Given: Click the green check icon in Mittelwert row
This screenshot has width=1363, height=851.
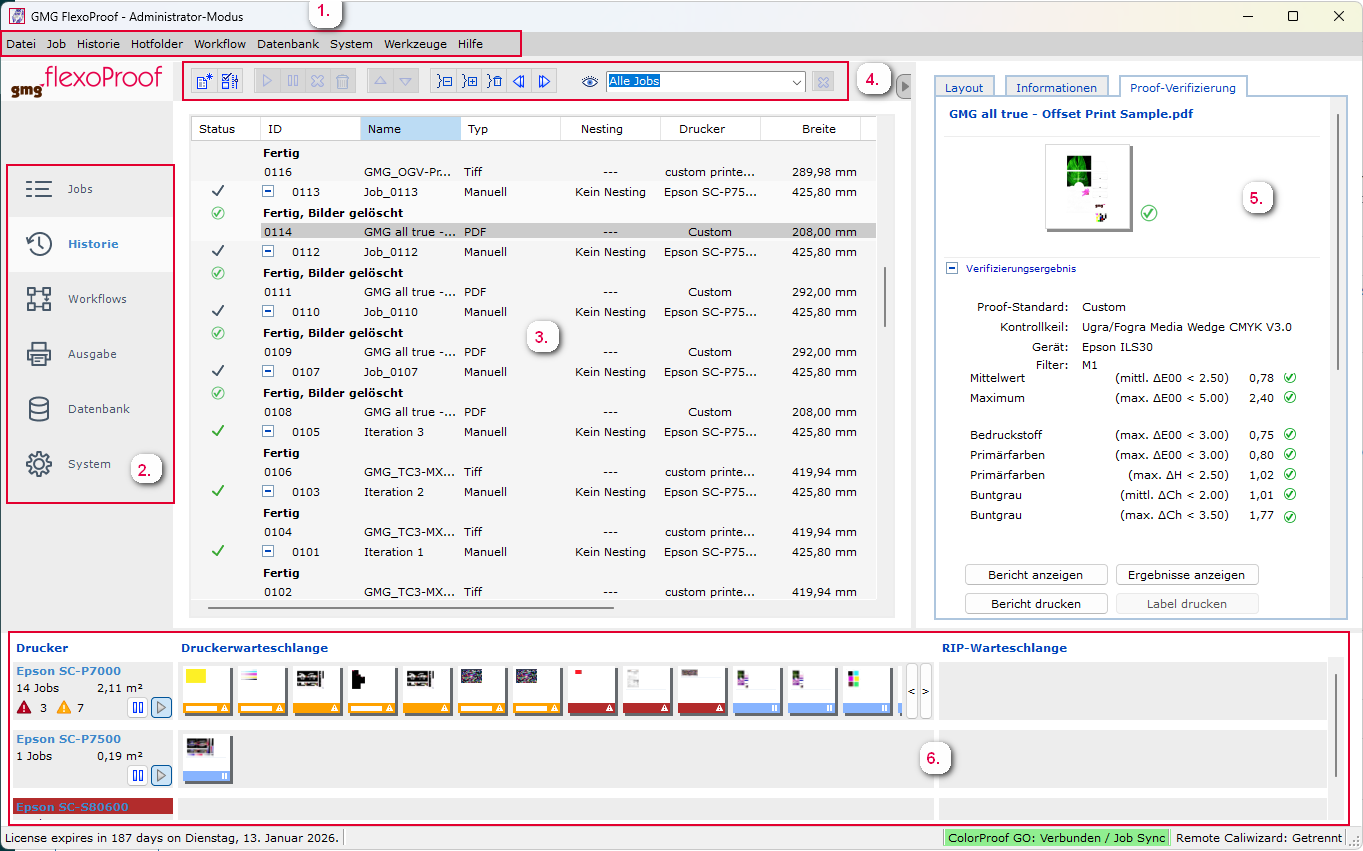Looking at the screenshot, I should point(1290,378).
